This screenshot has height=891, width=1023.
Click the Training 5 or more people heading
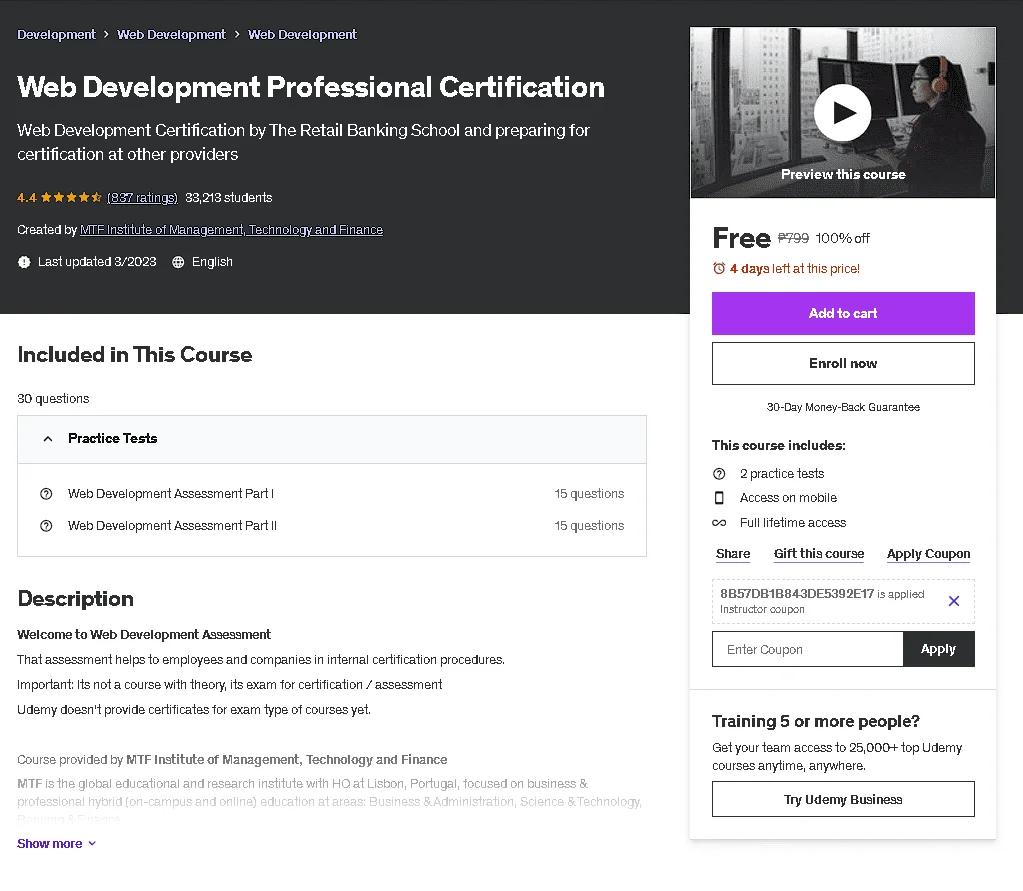point(816,721)
